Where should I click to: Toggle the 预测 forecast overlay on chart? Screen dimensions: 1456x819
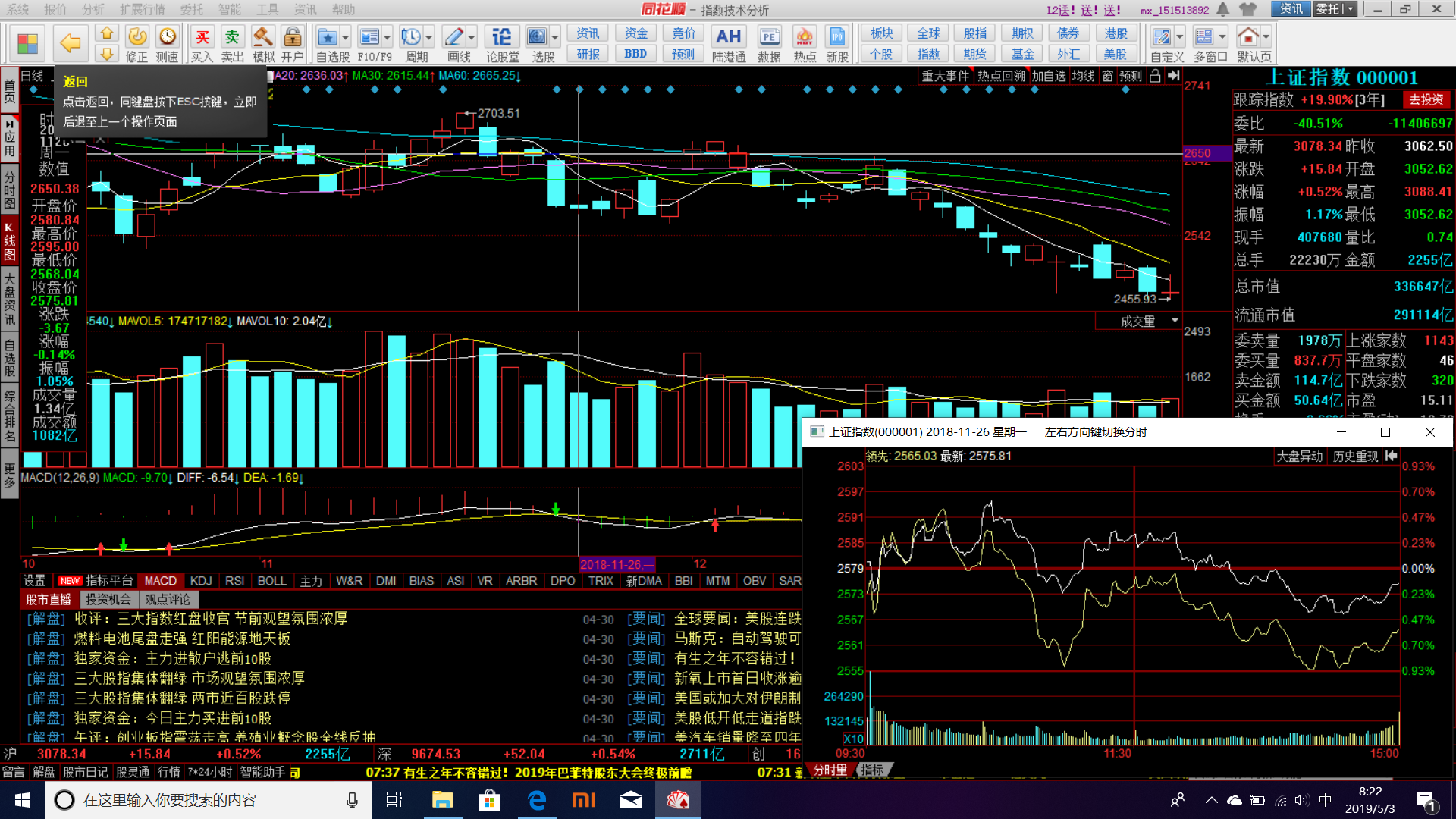click(x=1131, y=76)
